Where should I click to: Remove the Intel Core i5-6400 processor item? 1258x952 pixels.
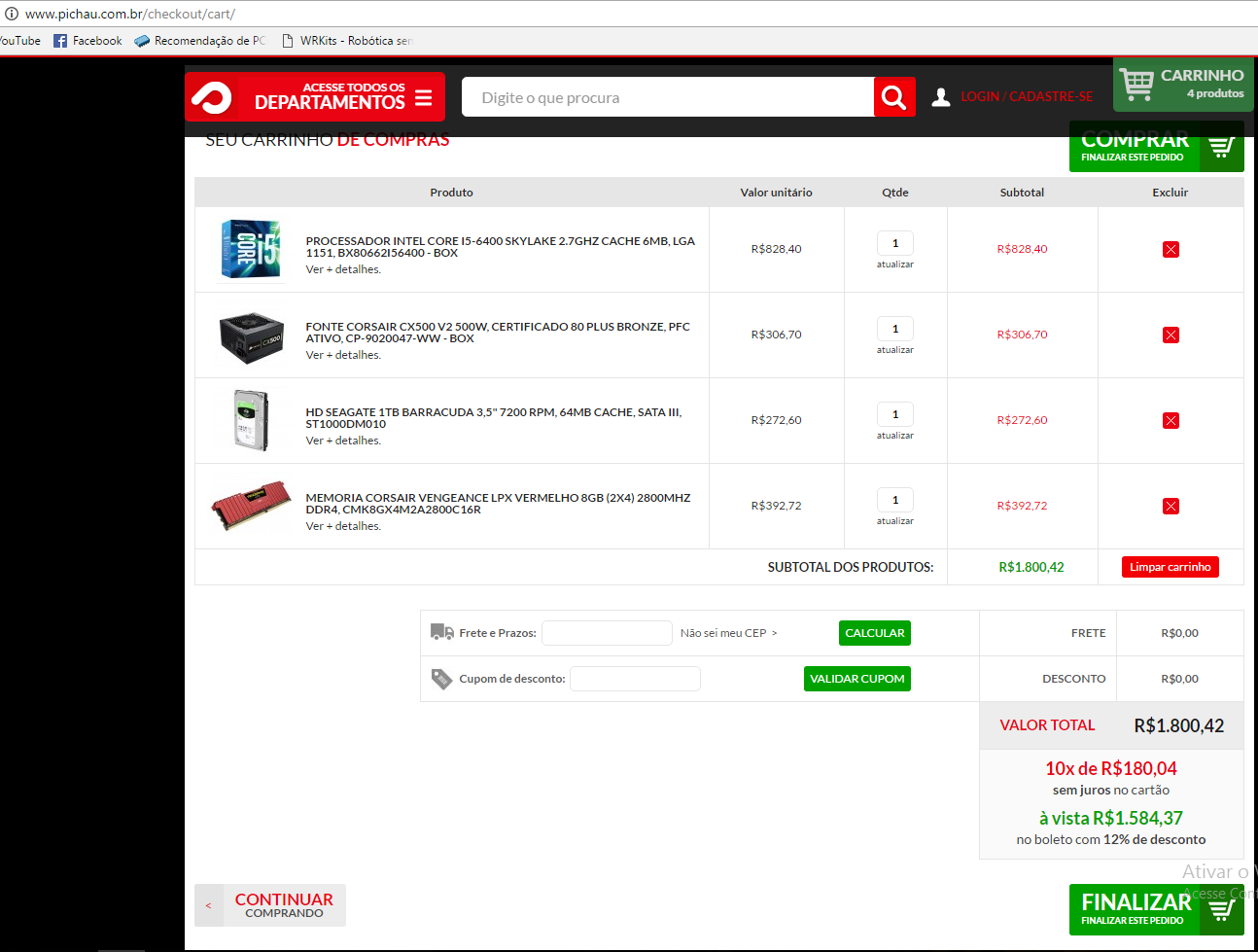point(1171,250)
